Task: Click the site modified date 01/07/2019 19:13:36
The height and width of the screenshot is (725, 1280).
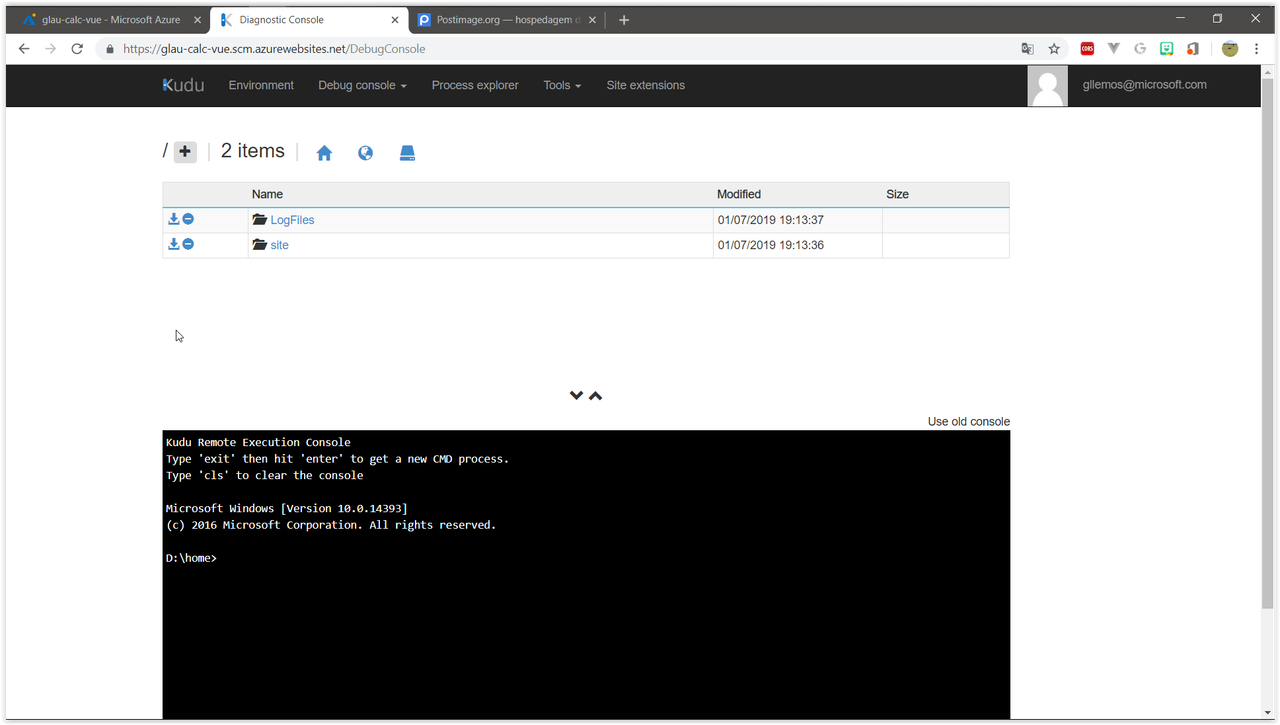Action: click(x=770, y=245)
